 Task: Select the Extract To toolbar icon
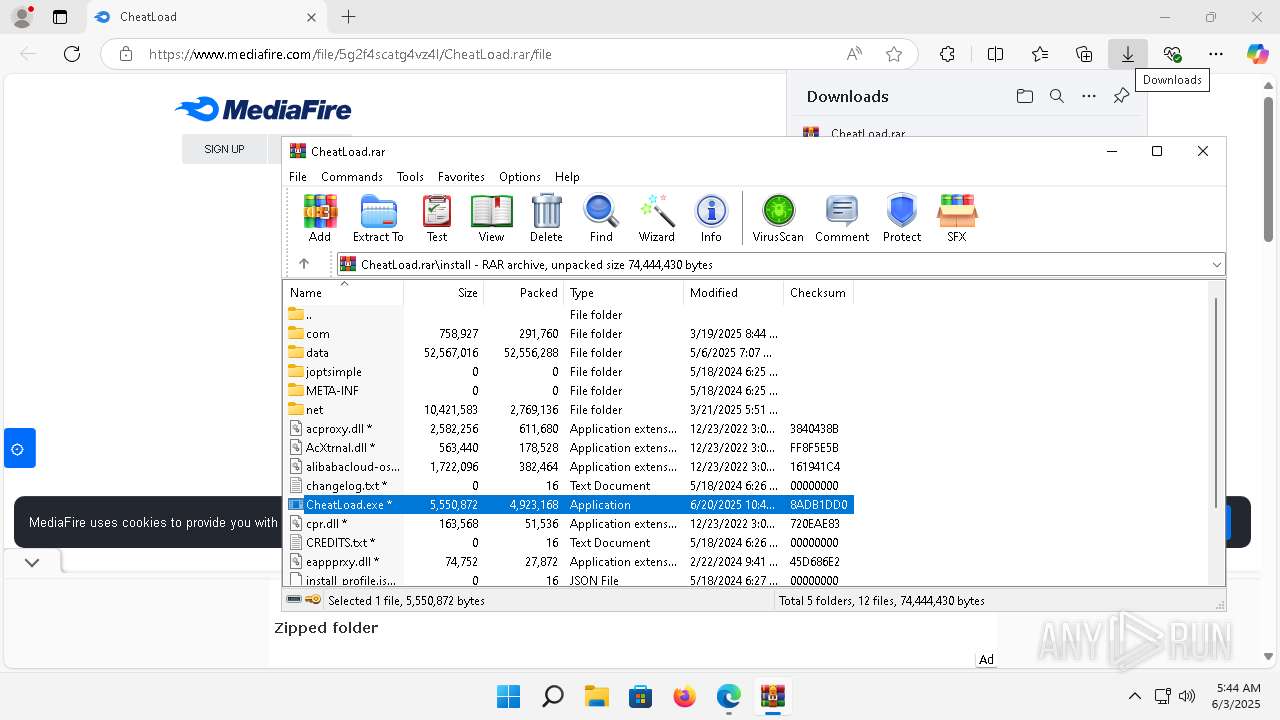pos(378,218)
